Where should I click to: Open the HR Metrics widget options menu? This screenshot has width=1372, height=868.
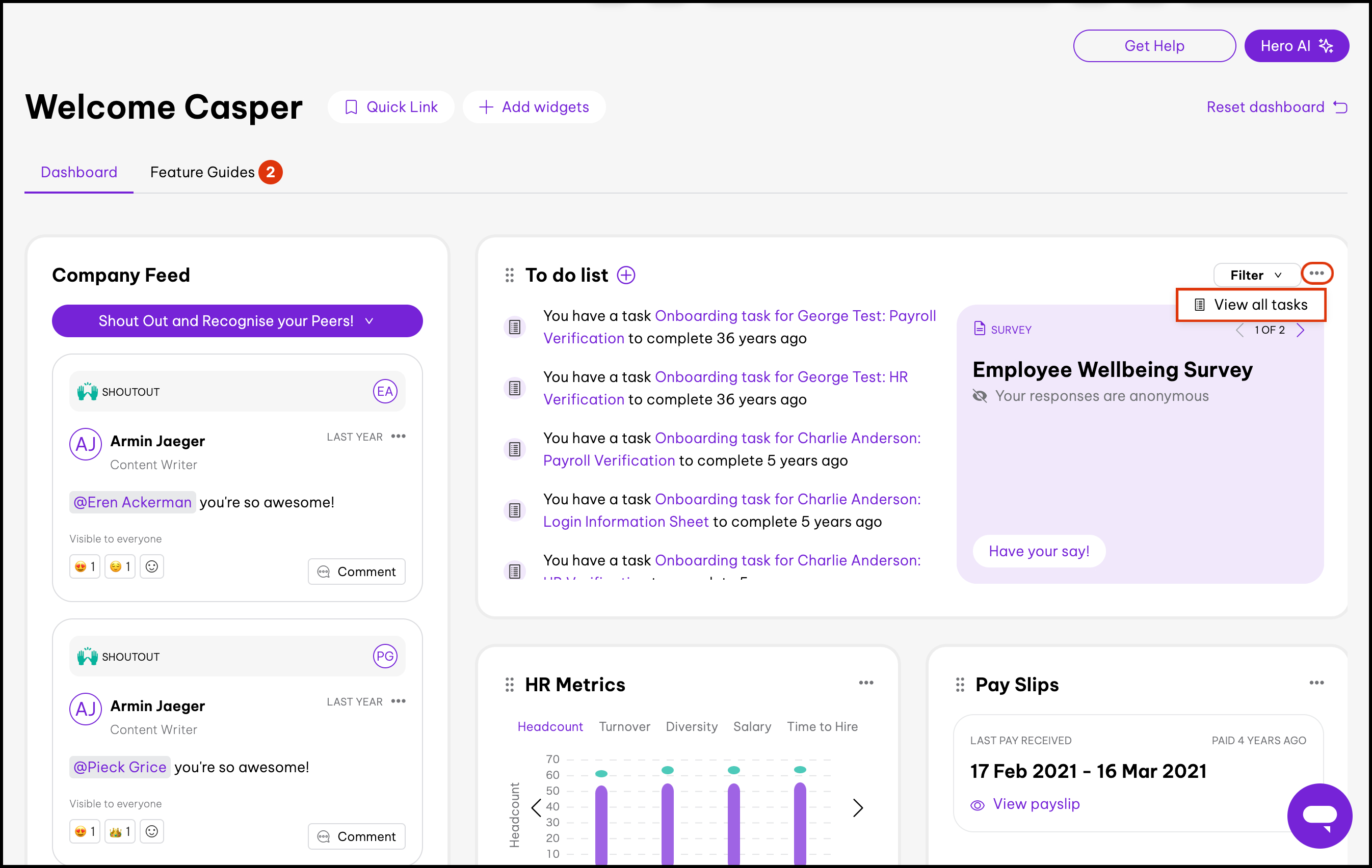click(x=865, y=683)
